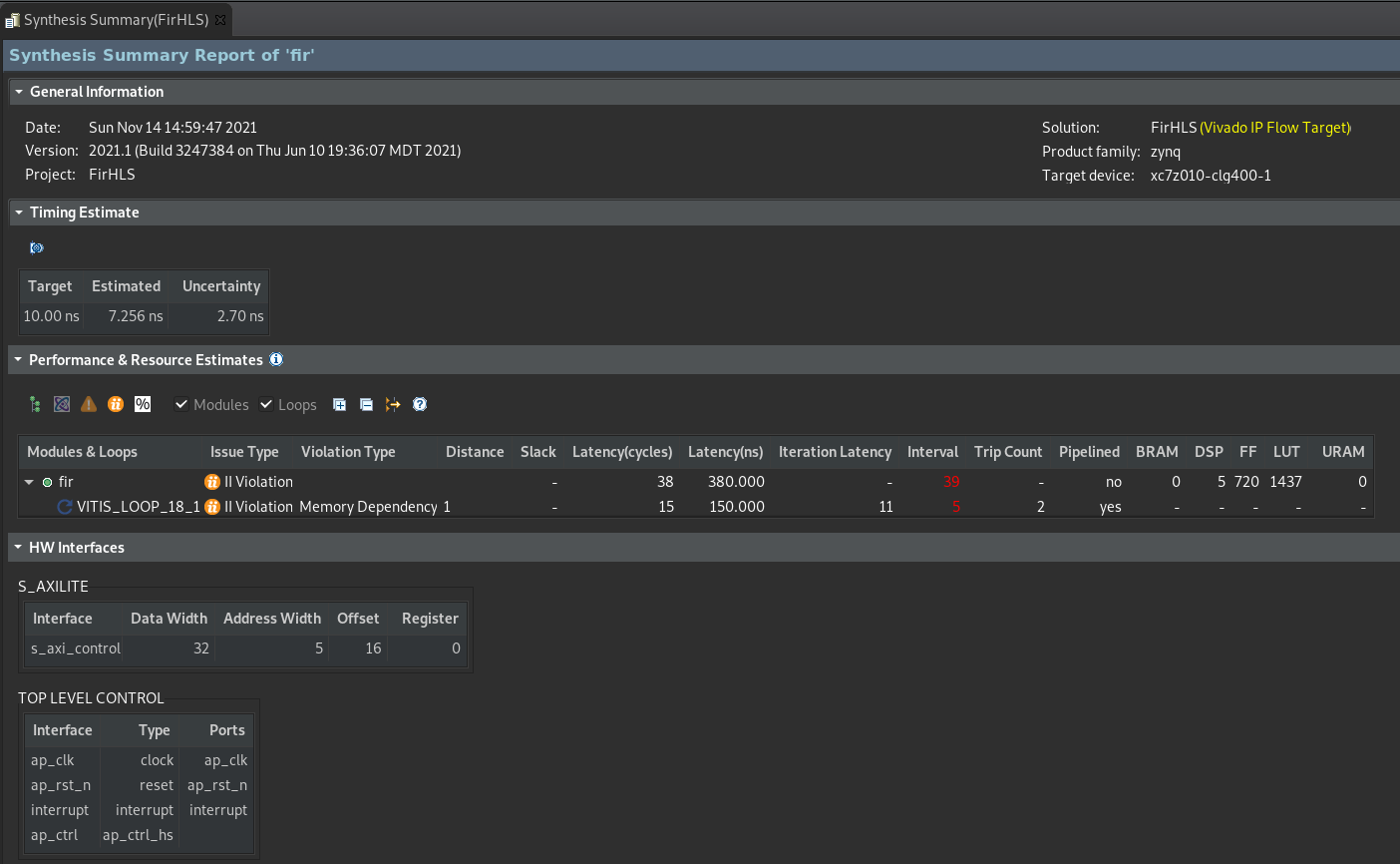Click the Modules & Loops column header
1400x864 pixels.
pos(82,452)
